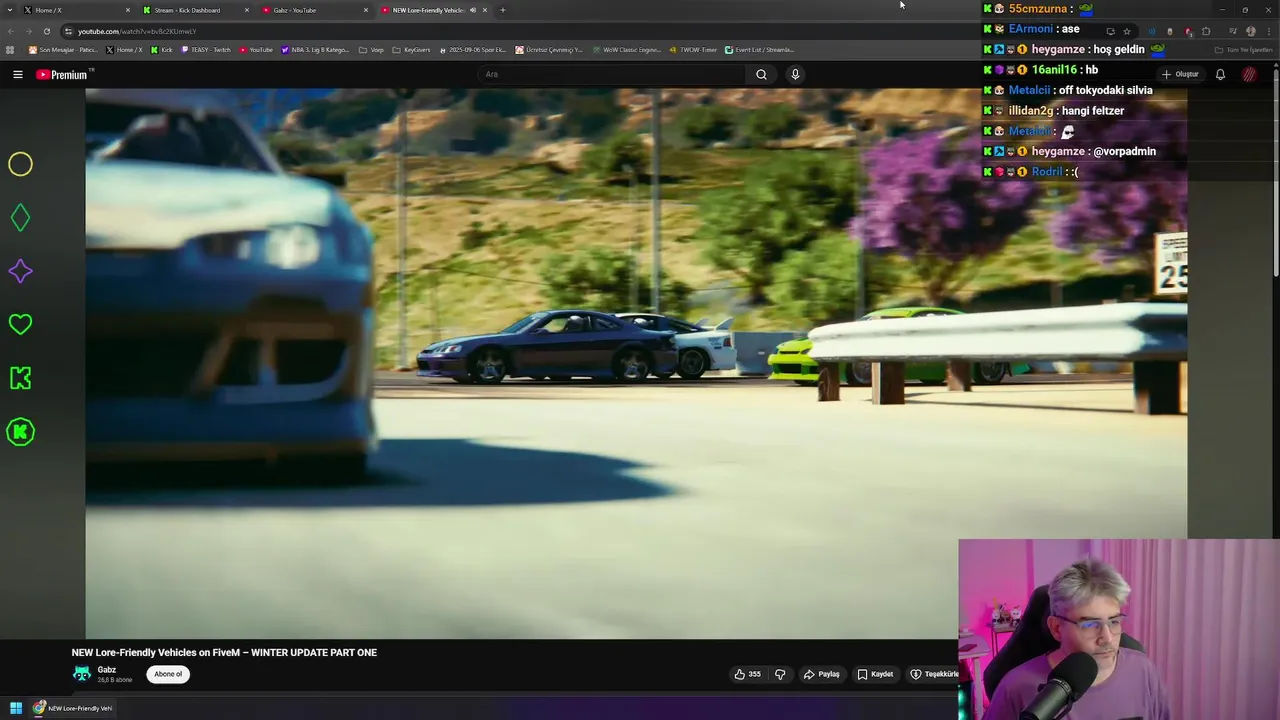This screenshot has height=720, width=1280.
Task: Go forward in browser history
Action: [x=28, y=31]
